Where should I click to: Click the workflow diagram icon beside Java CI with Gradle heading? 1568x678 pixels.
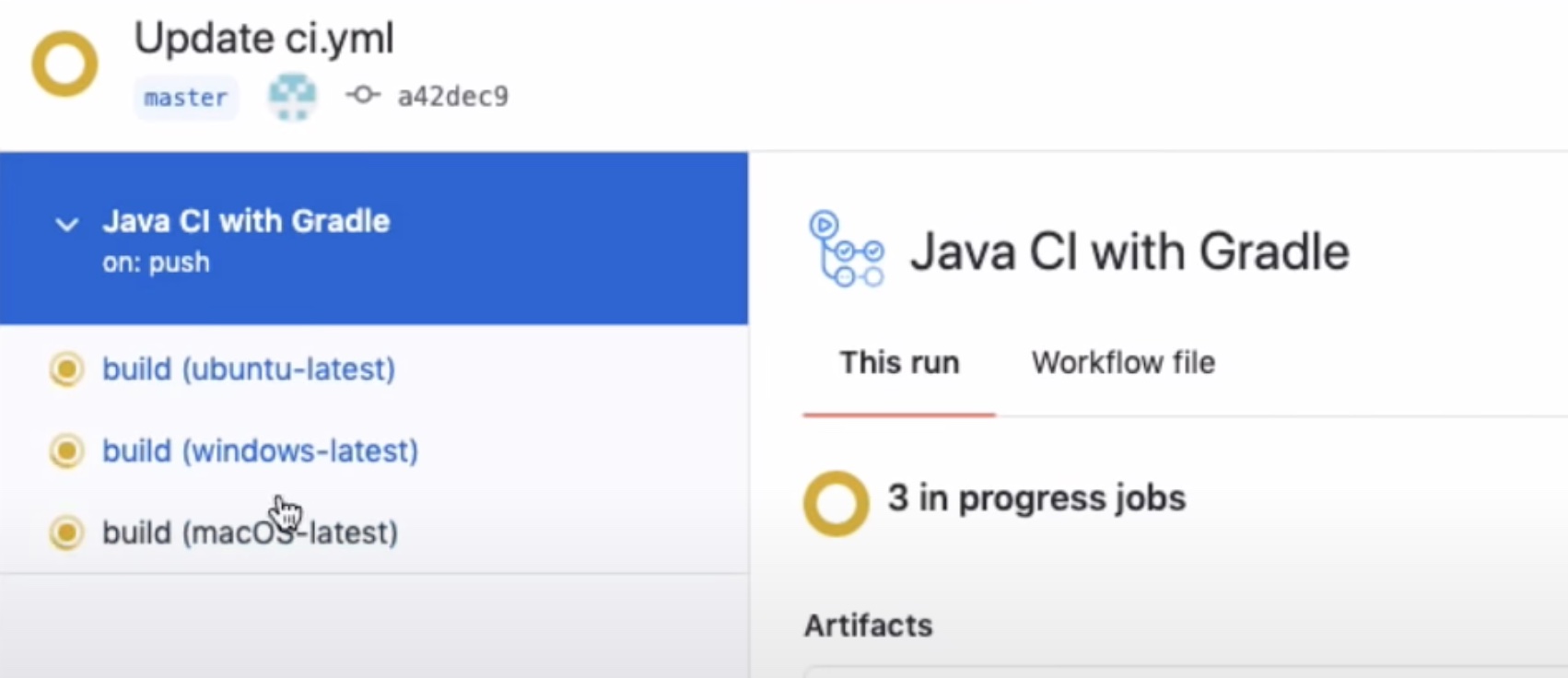point(846,249)
